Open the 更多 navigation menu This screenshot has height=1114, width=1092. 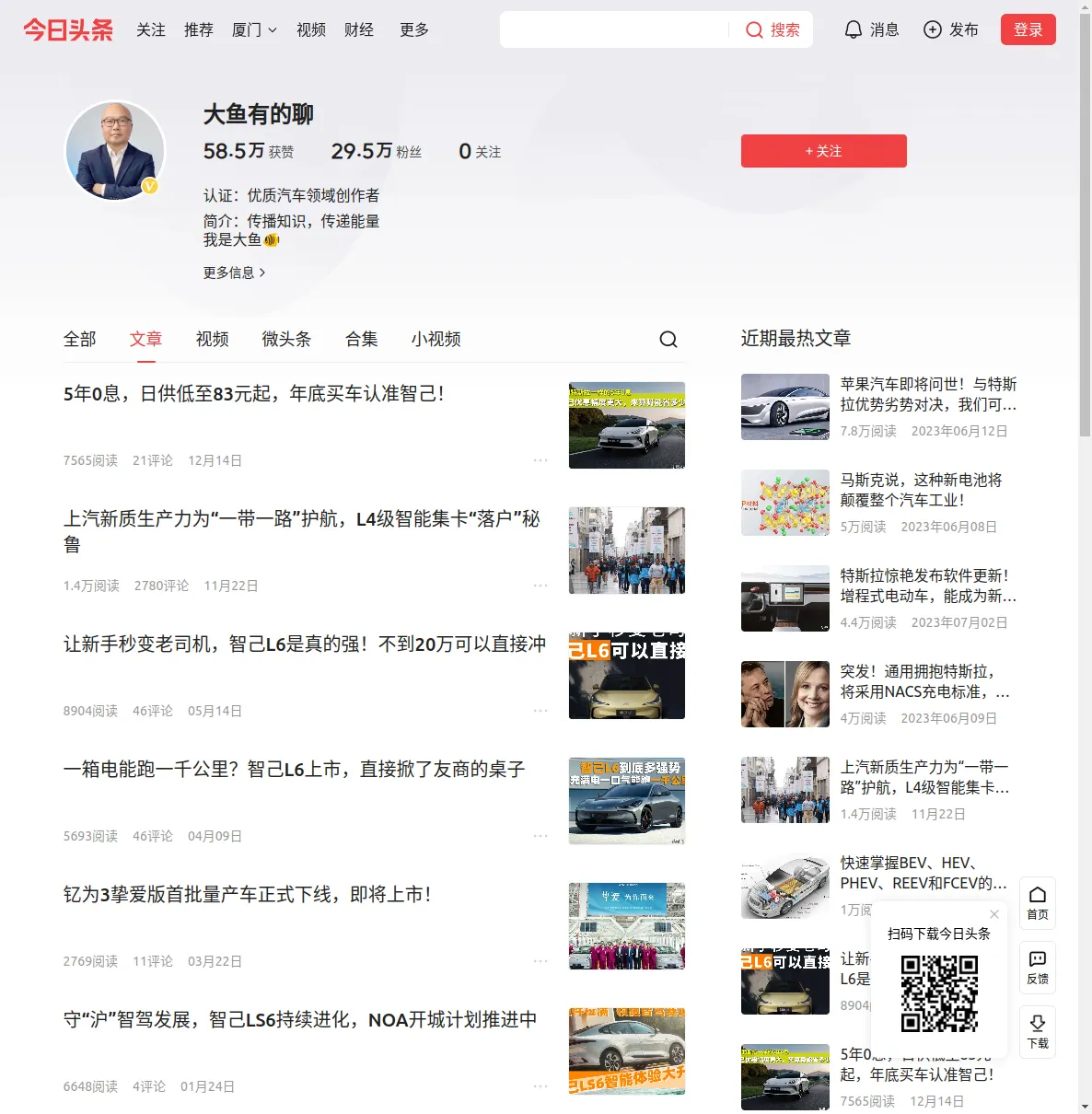tap(414, 29)
